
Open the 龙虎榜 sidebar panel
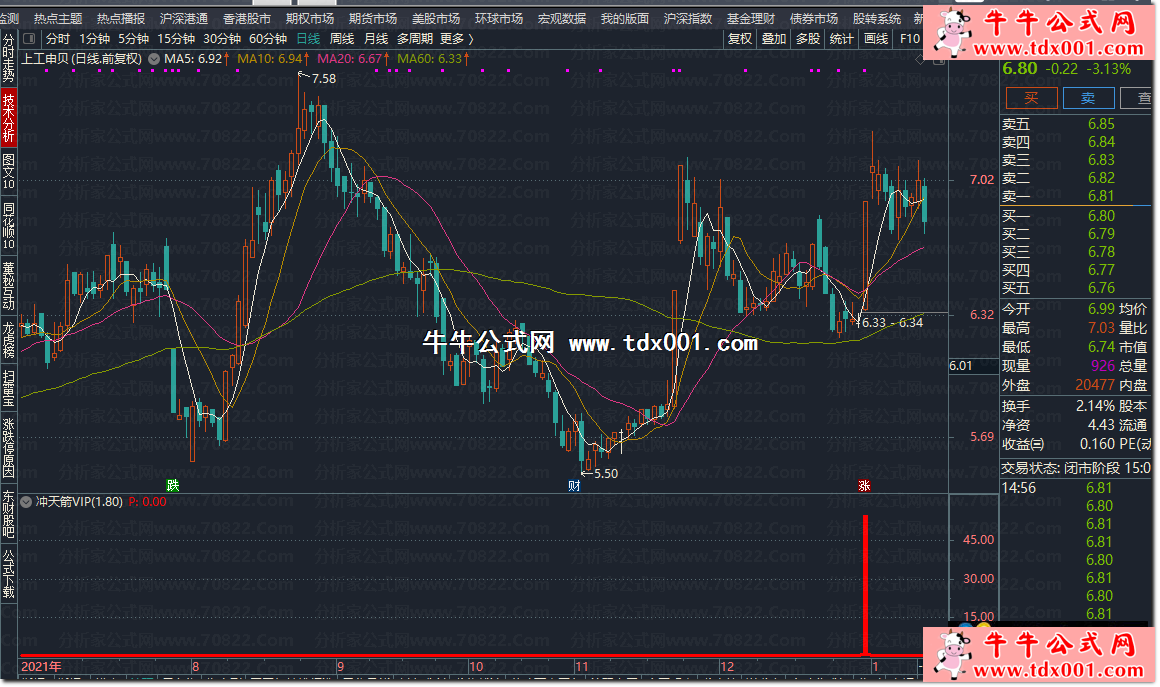[x=9, y=341]
